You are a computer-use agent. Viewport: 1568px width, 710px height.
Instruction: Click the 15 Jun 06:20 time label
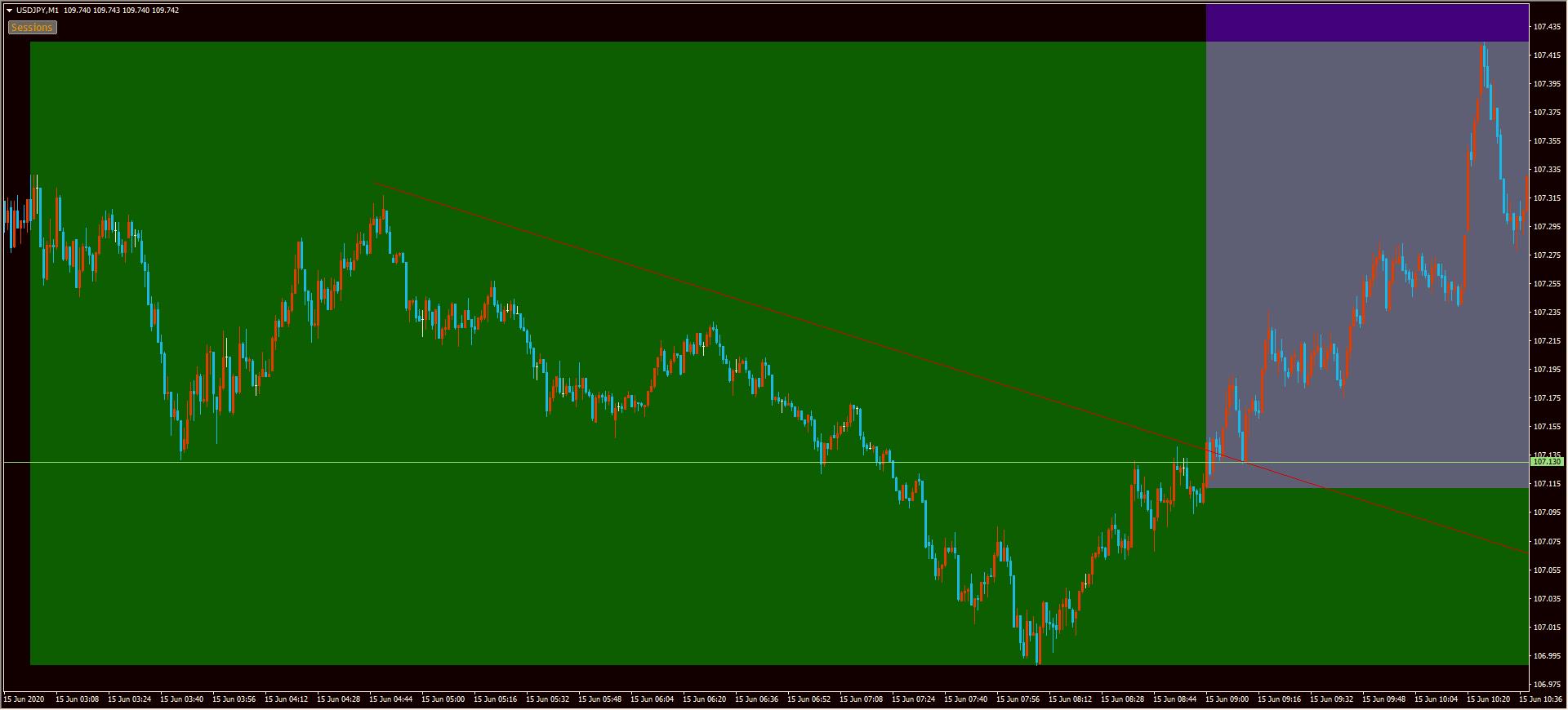(705, 699)
